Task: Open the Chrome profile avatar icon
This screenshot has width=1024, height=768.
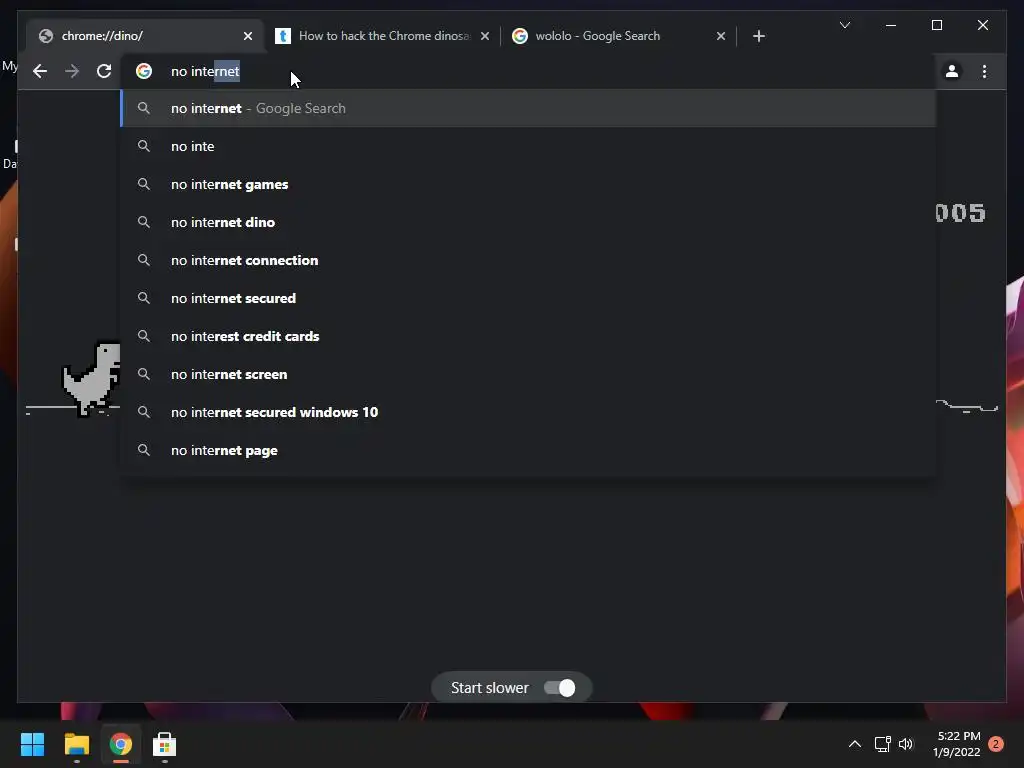Action: (x=952, y=71)
